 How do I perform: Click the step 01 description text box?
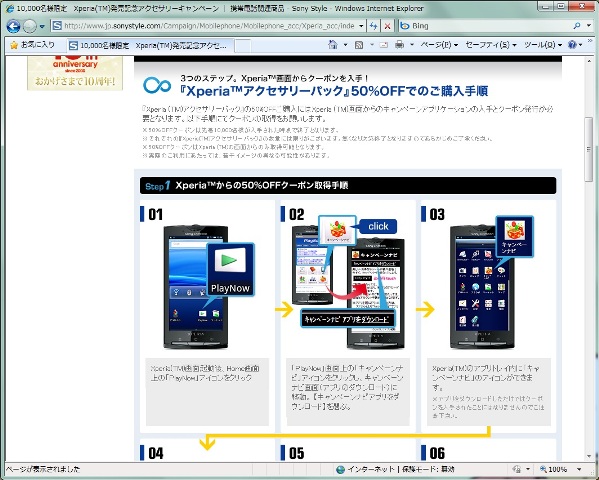click(x=207, y=392)
